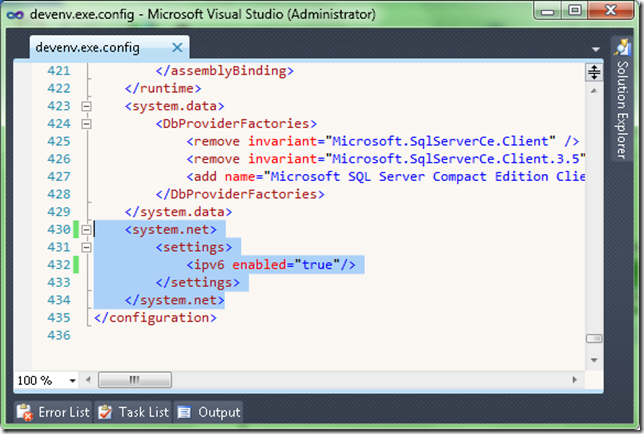This screenshot has height=434, width=644.
Task: Click the vertical scrollbar down arrow
Action: point(594,360)
